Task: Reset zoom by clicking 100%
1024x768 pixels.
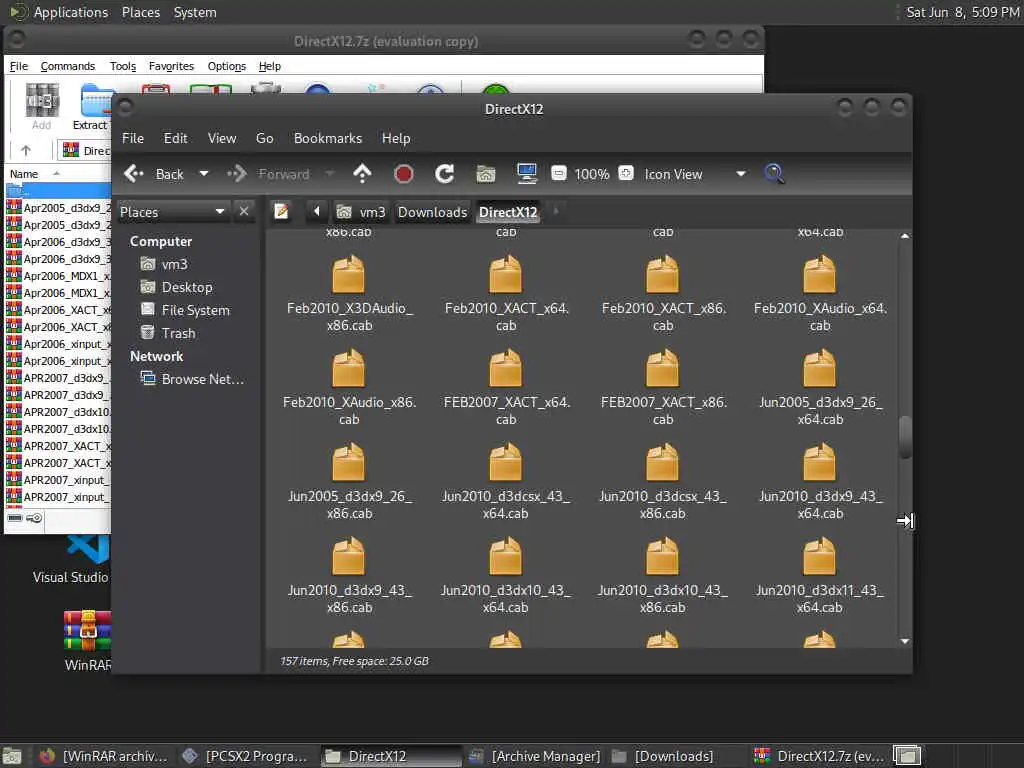Action: click(592, 174)
